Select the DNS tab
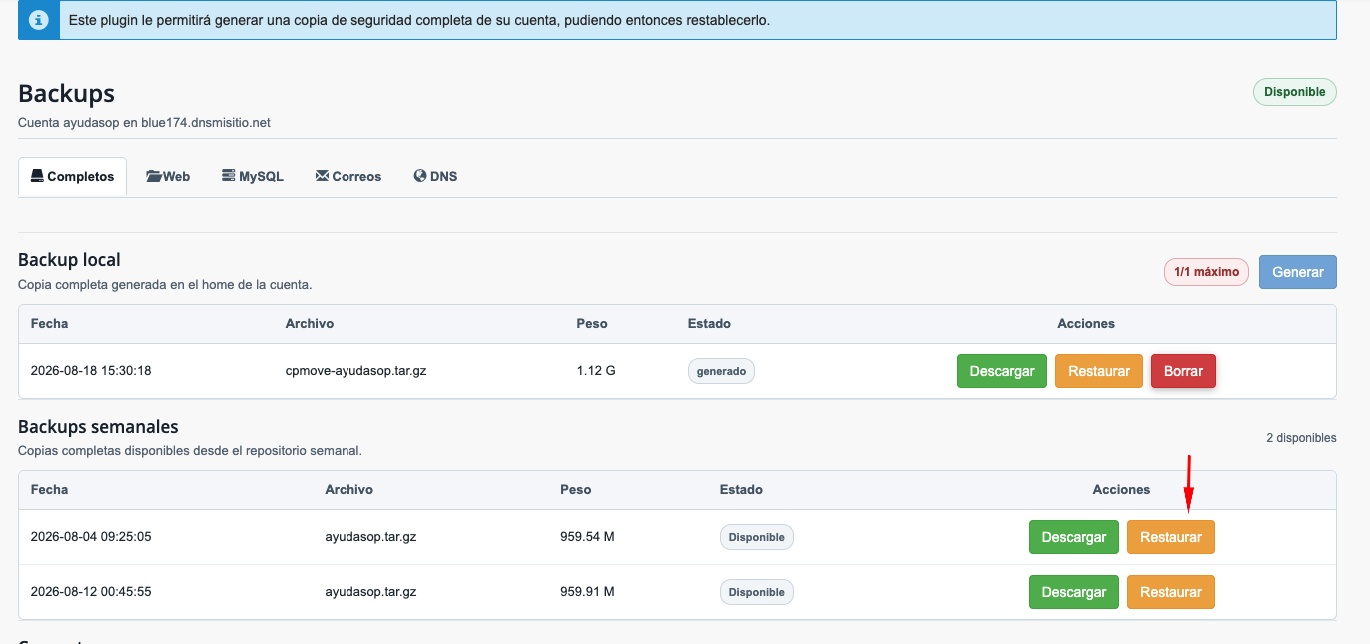The image size is (1370, 644). pyautogui.click(x=435, y=176)
